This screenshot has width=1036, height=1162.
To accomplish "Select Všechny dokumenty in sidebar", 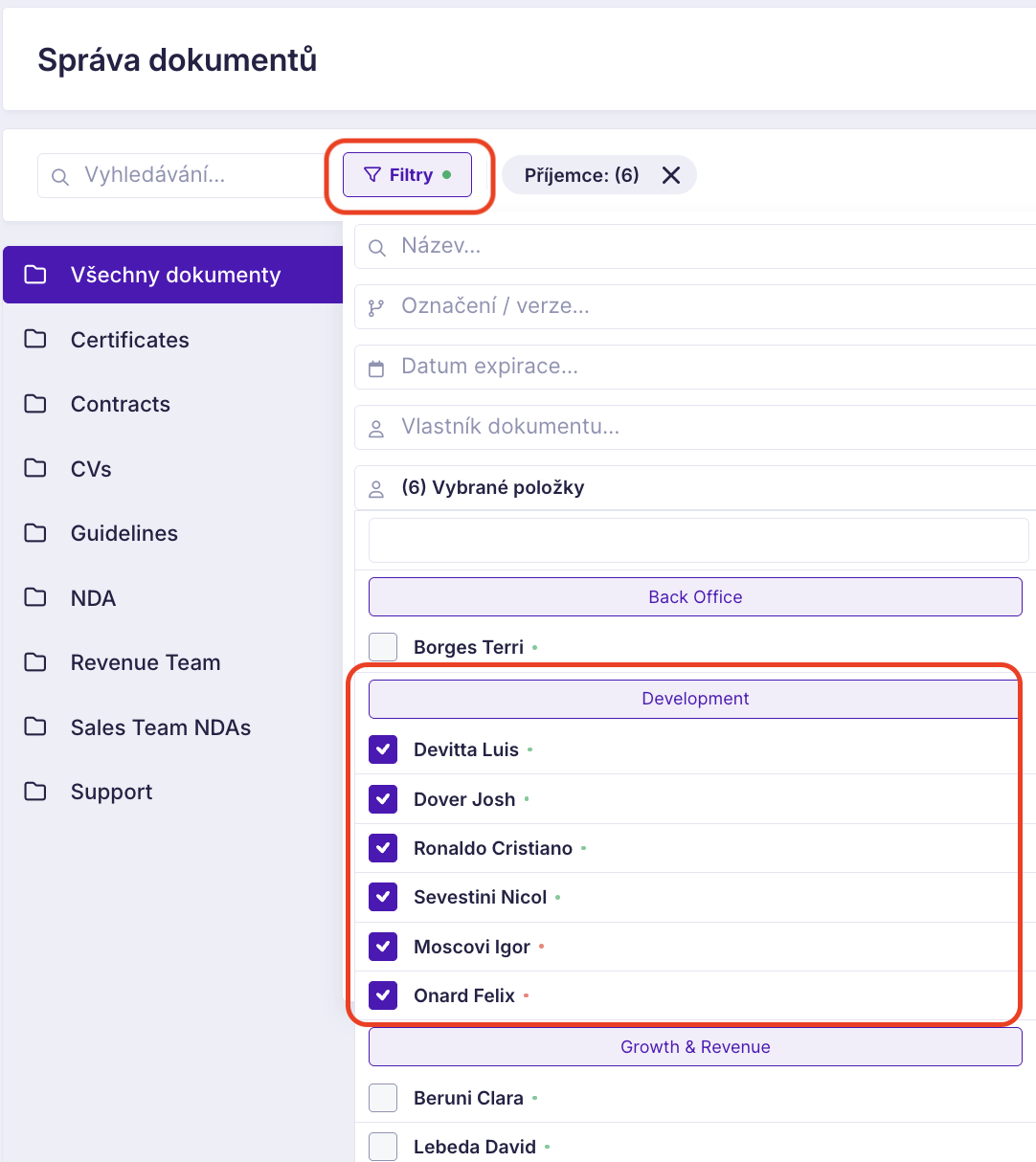I will click(x=174, y=275).
